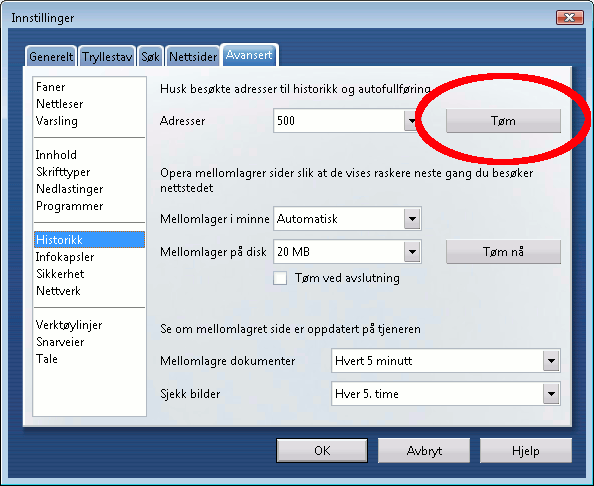
Task: Click the Tøm nå button
Action: (x=503, y=252)
